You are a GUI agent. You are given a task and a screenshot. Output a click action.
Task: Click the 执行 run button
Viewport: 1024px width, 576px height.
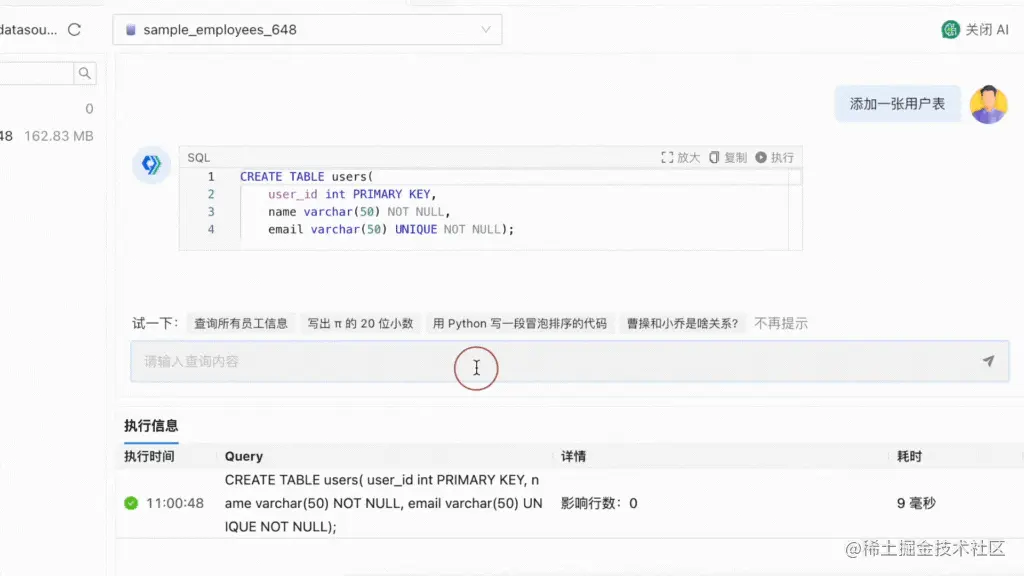click(775, 157)
